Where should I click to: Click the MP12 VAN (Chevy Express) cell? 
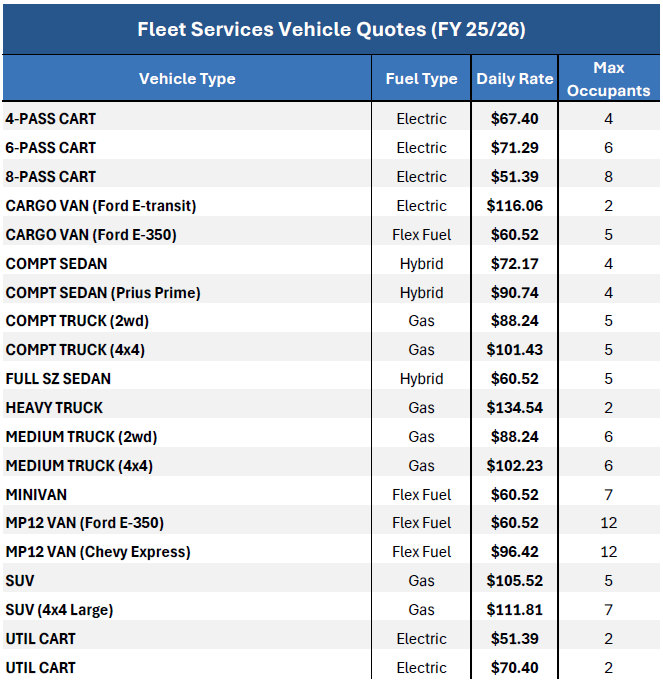click(x=98, y=552)
